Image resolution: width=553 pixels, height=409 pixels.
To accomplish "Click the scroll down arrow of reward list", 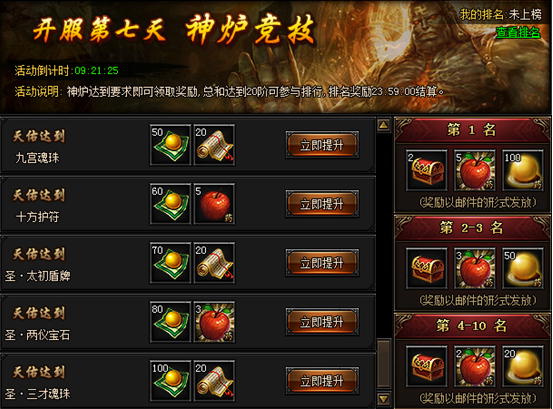I will 383,399.
